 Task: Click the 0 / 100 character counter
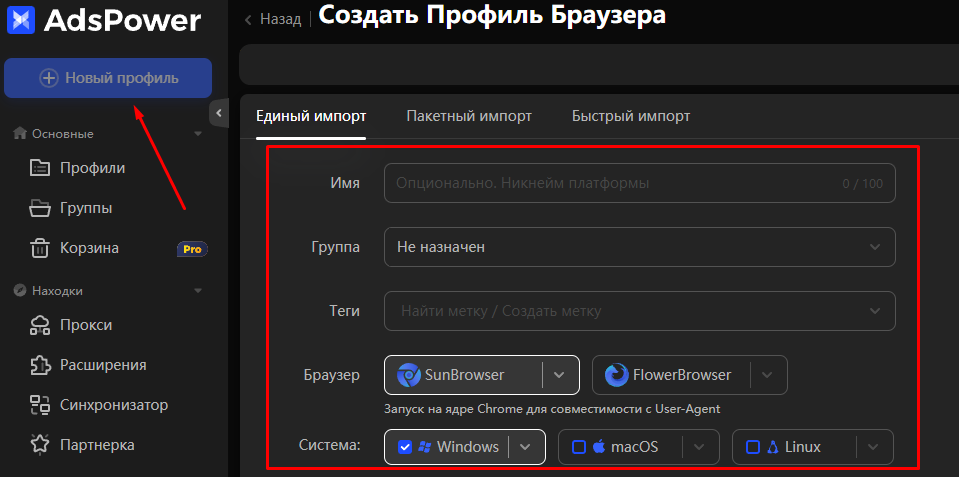click(x=862, y=183)
